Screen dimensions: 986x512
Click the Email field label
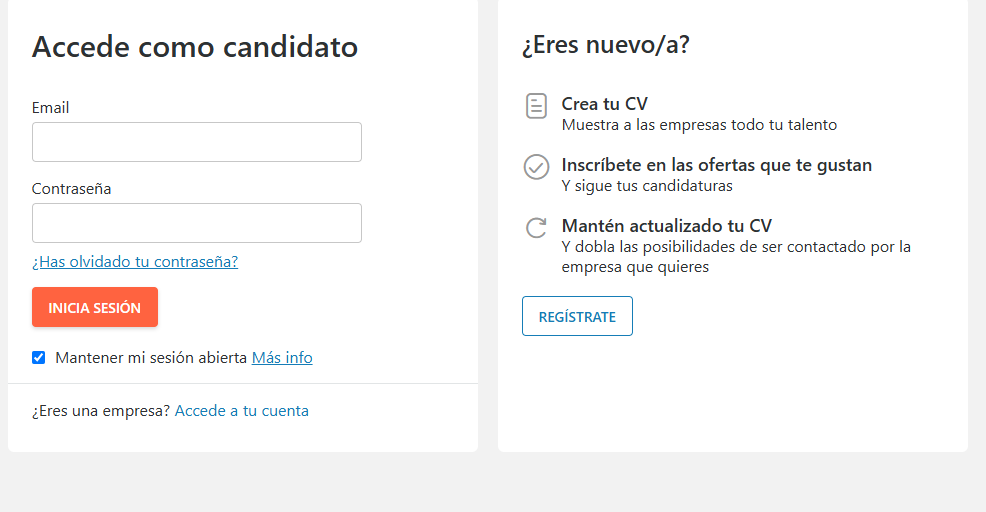[x=51, y=108]
